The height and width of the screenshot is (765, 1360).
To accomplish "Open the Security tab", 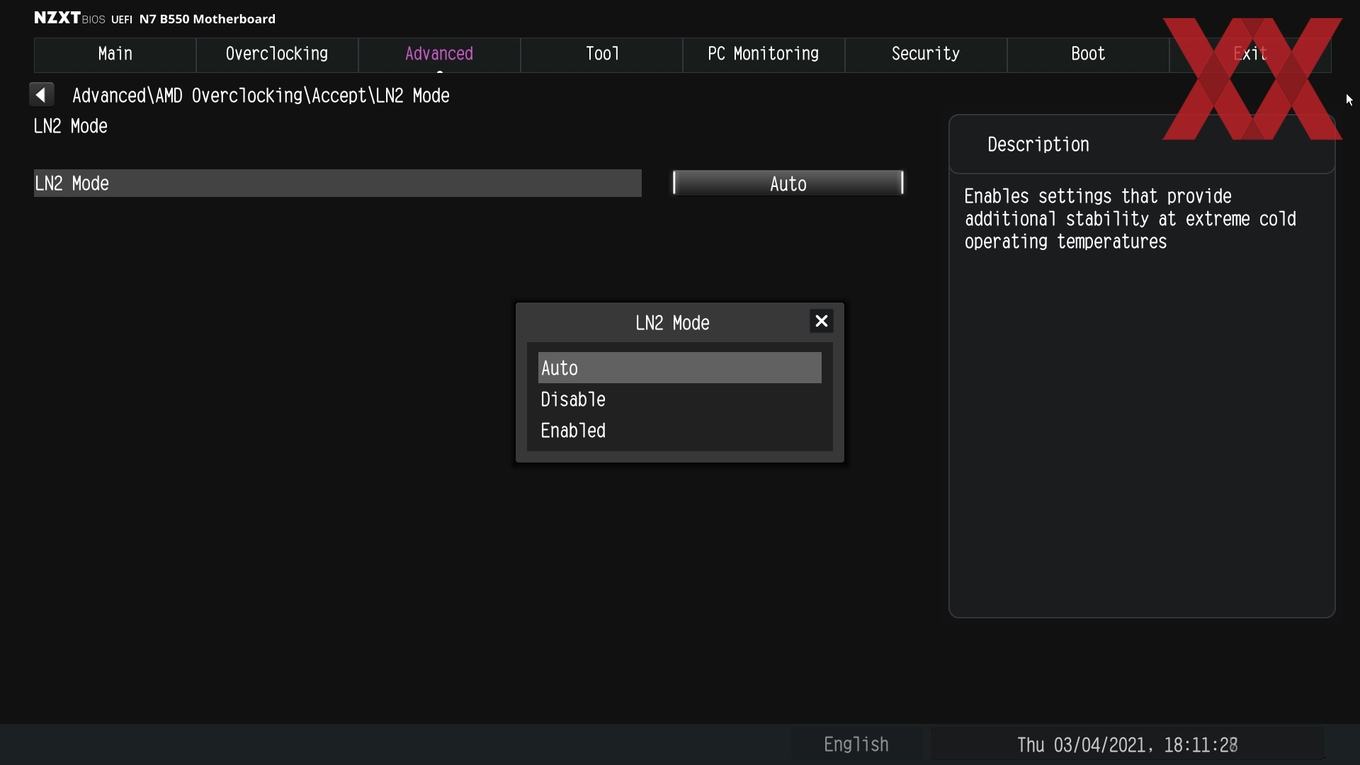I will 925,54.
